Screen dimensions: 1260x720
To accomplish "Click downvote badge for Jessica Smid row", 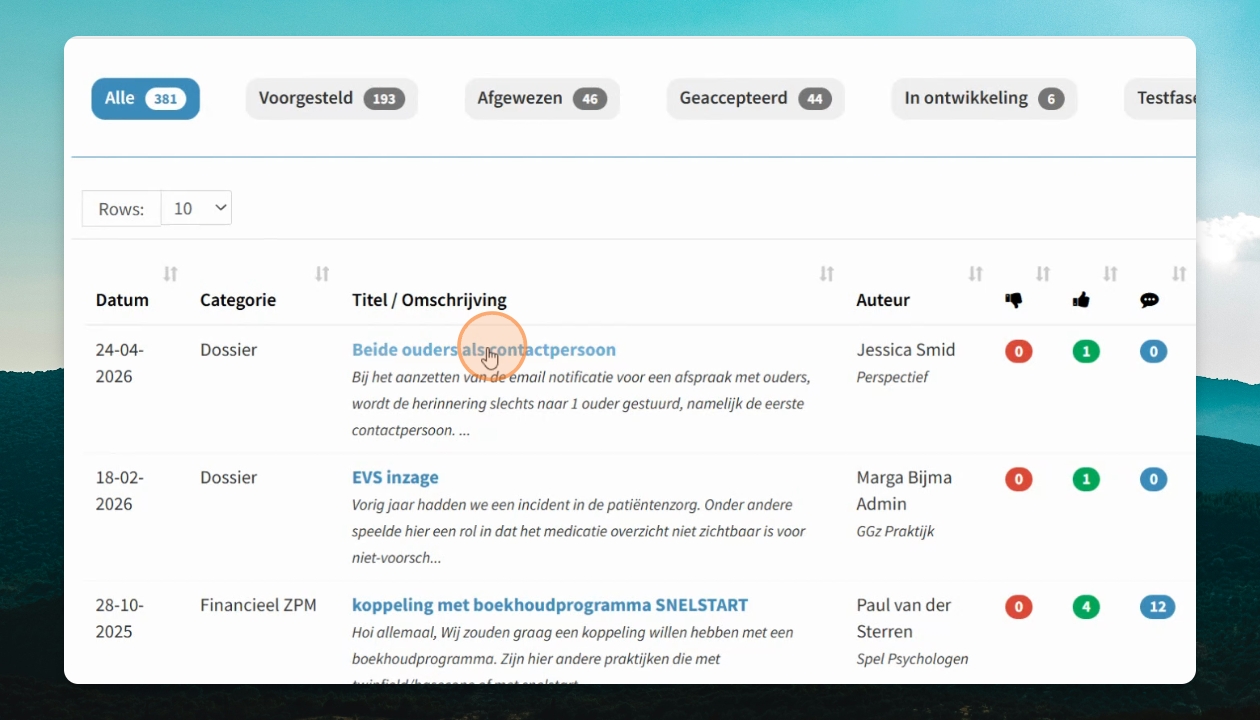I will click(1019, 351).
